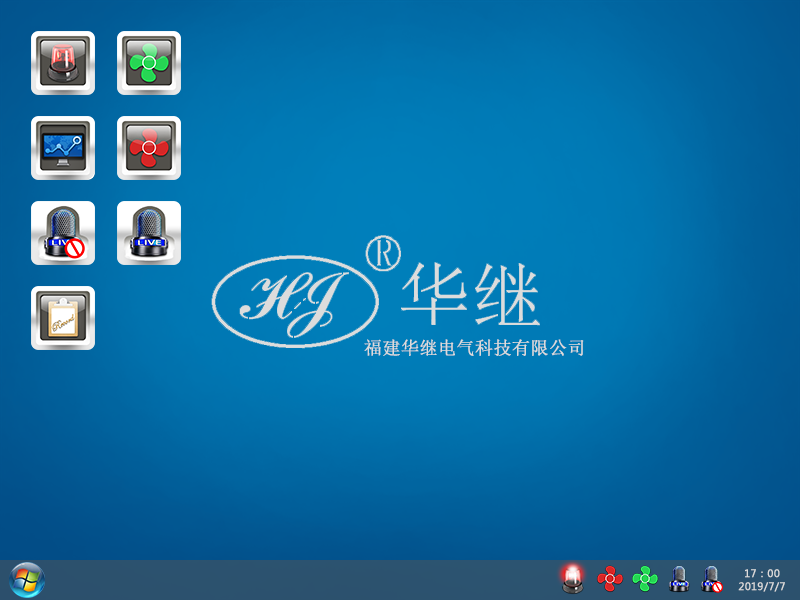Open the live microphone desktop icon
Image resolution: width=800 pixels, height=600 pixels.
pyautogui.click(x=149, y=233)
